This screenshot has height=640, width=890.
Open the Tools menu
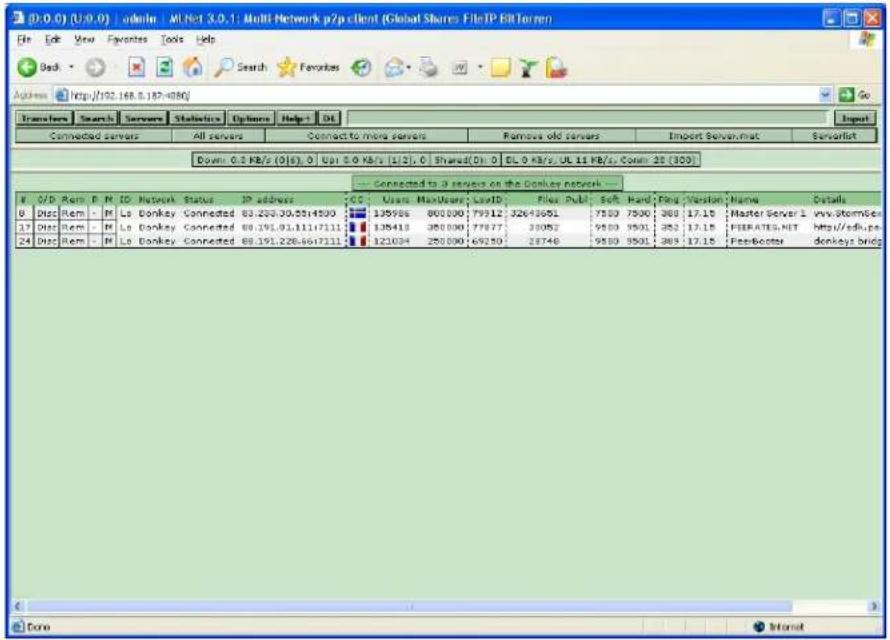click(171, 39)
